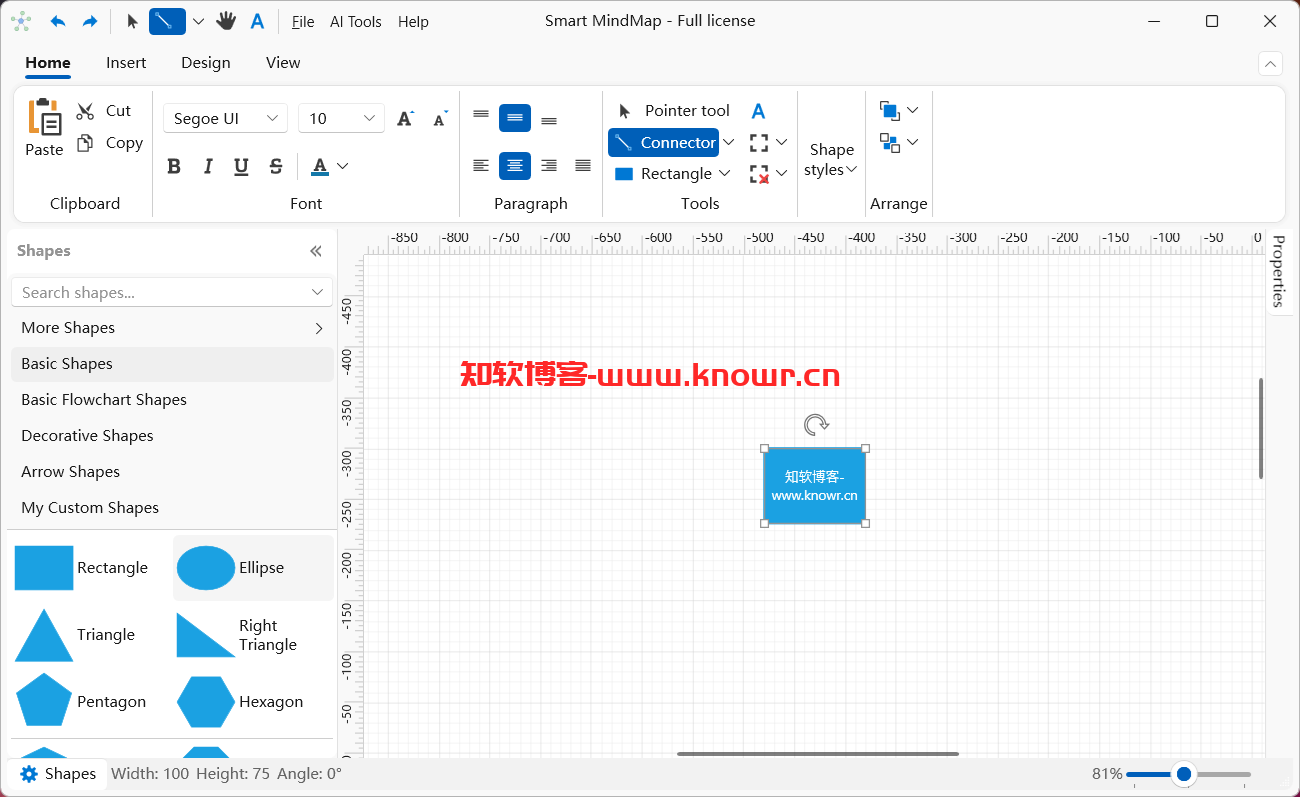Image resolution: width=1300 pixels, height=797 pixels.
Task: Open the Rectangle shape dropdown arrow
Action: tap(725, 174)
